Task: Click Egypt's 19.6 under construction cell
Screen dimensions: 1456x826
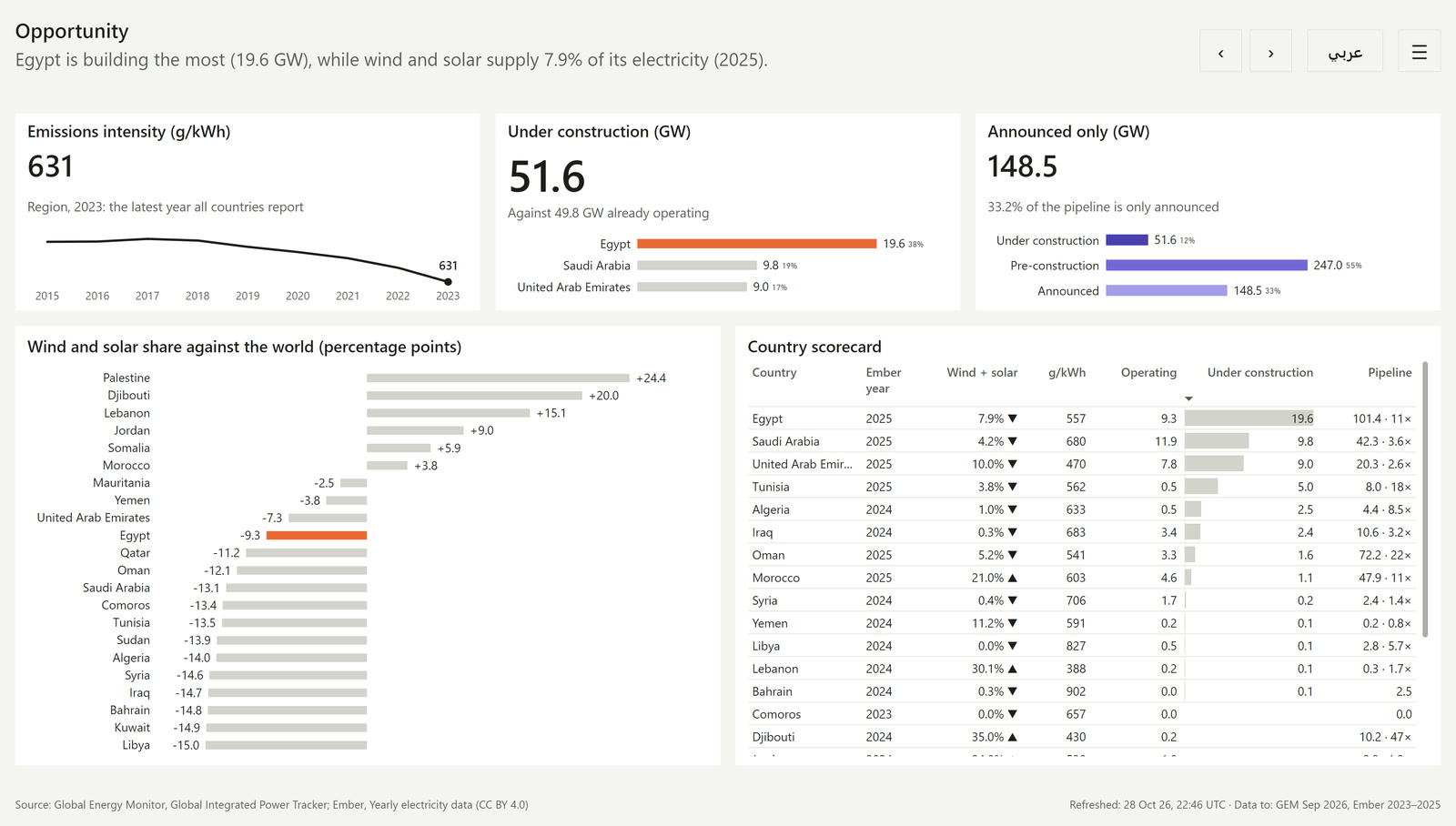Action: [x=1249, y=418]
